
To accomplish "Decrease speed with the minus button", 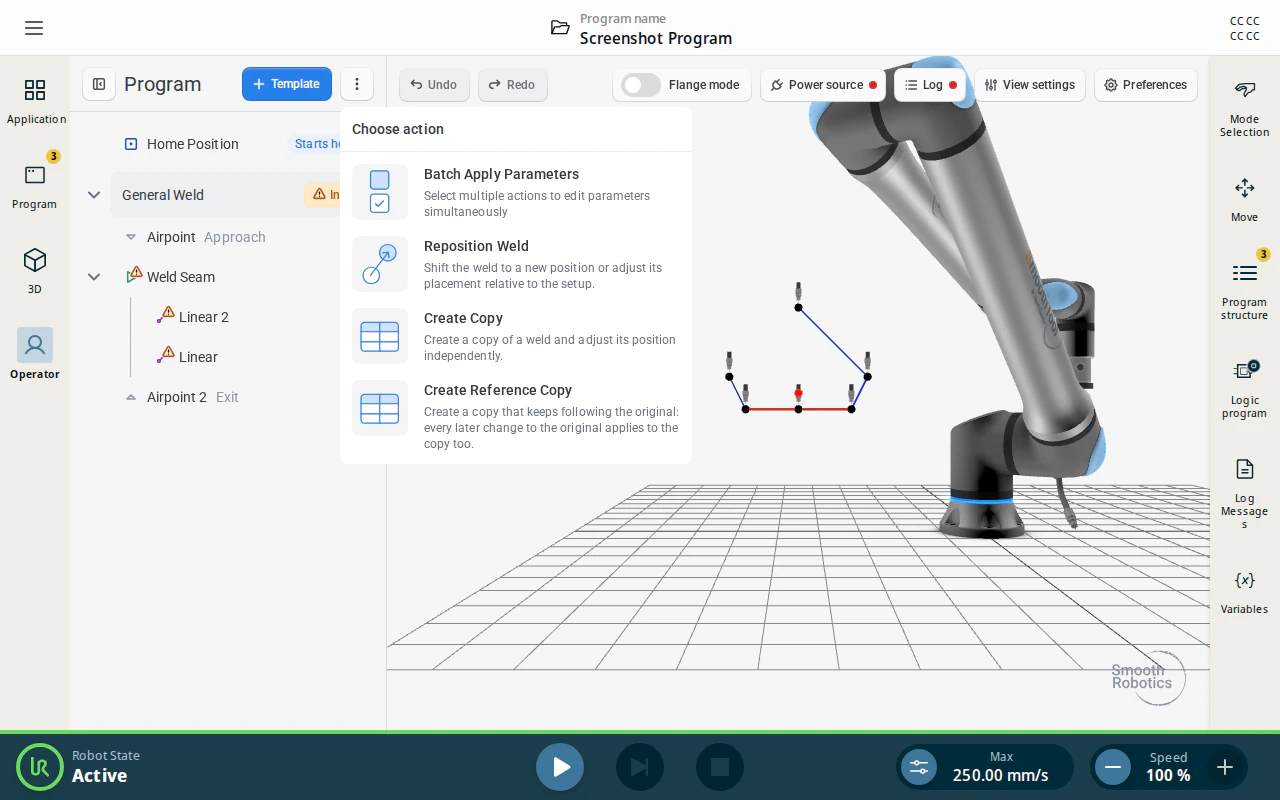I will point(1112,767).
